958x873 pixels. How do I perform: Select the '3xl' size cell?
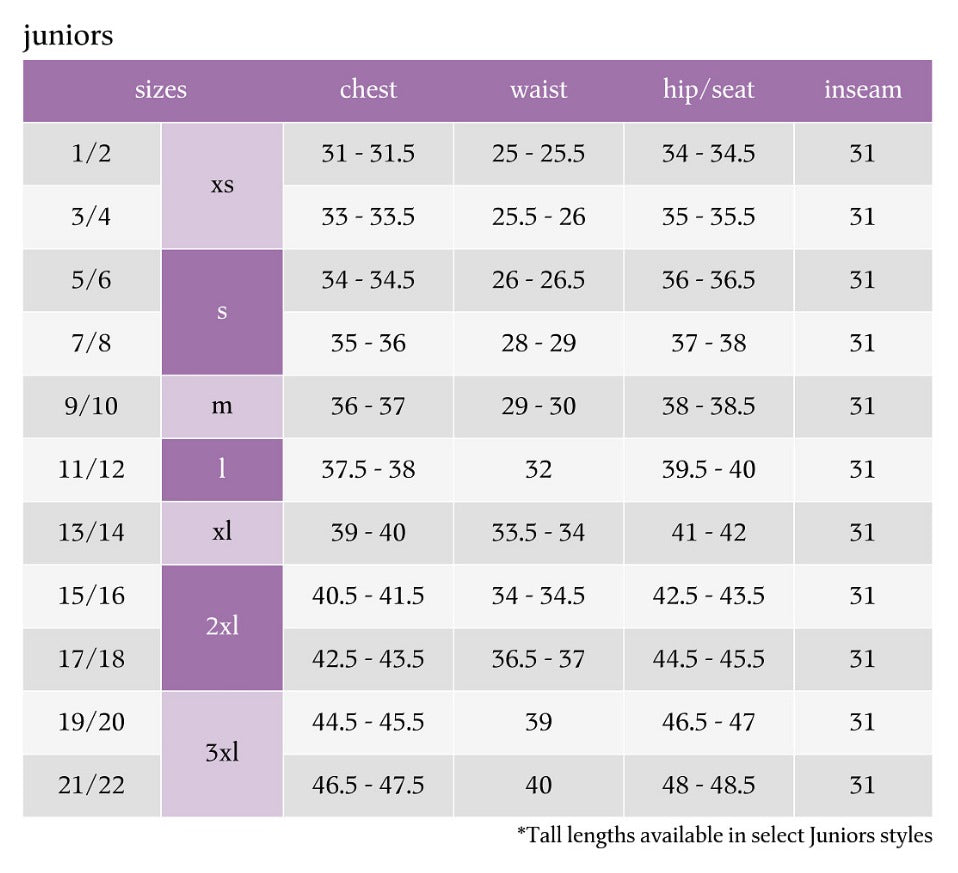click(222, 754)
